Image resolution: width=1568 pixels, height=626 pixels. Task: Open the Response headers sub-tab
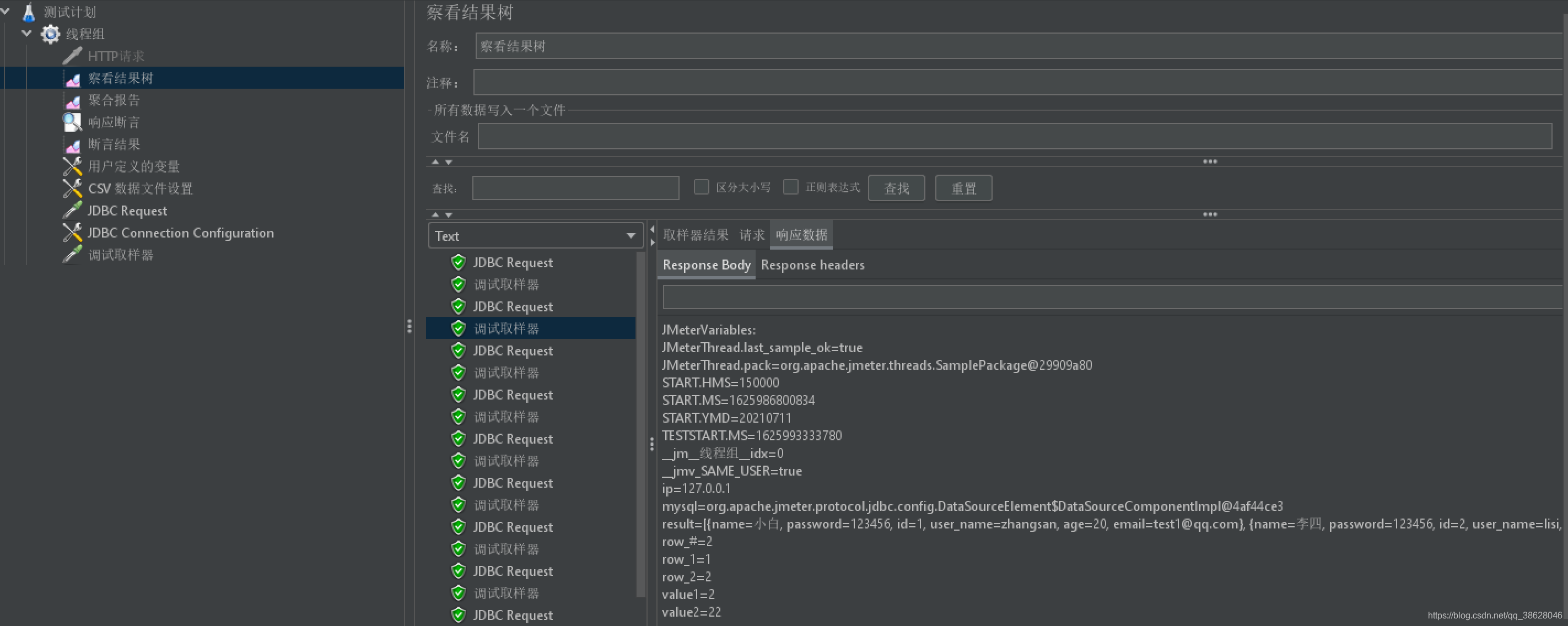click(812, 265)
